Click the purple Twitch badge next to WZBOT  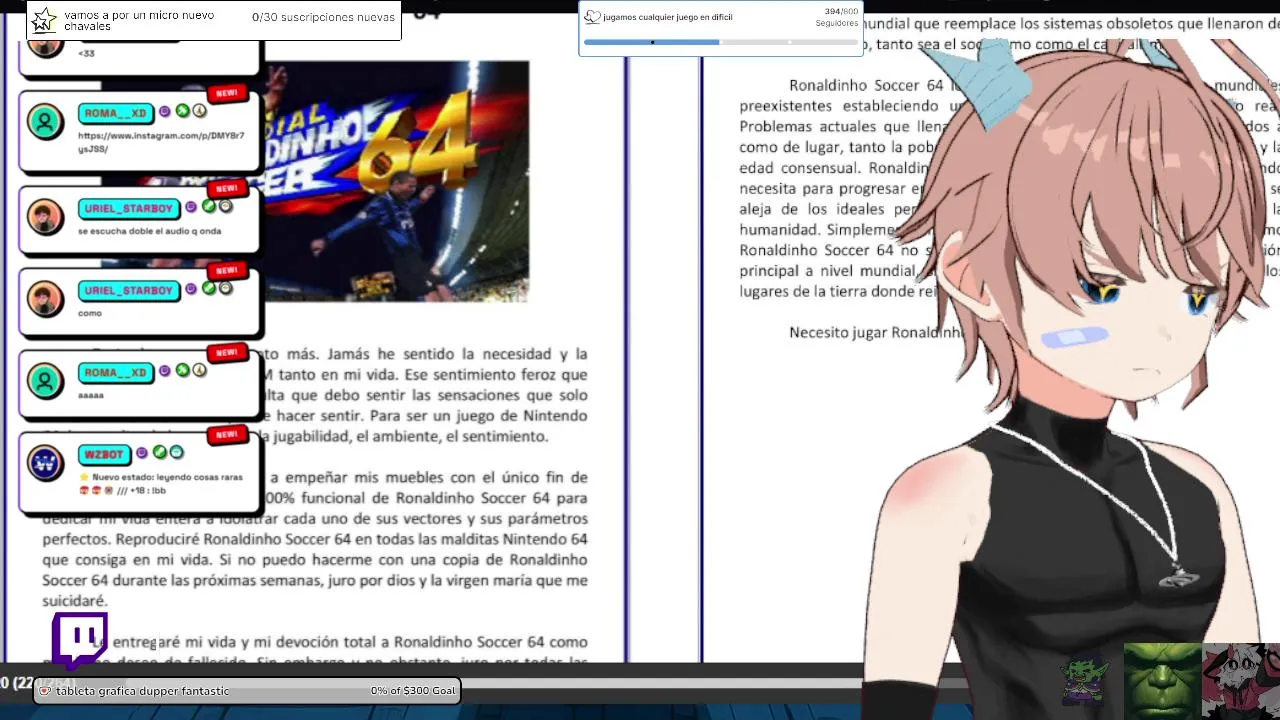pos(142,453)
